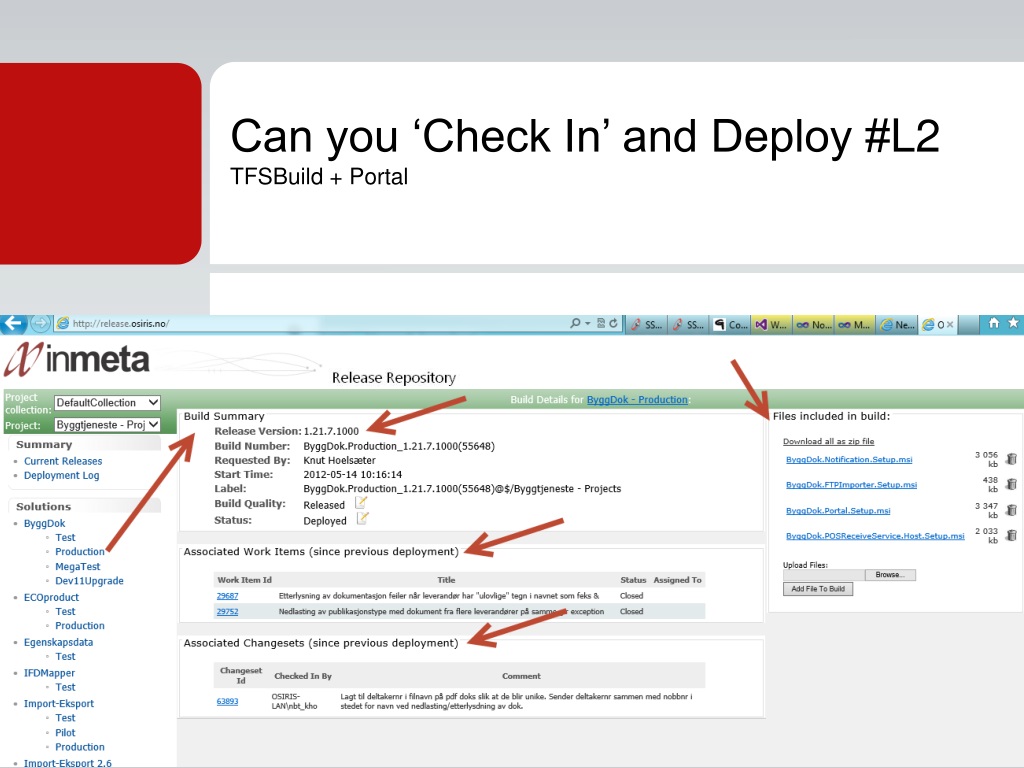Screen dimensions: 1024x768
Task: Delete ByggDok.POSReceiveService.Host.Setup.msi with trash icon
Action: [1011, 536]
